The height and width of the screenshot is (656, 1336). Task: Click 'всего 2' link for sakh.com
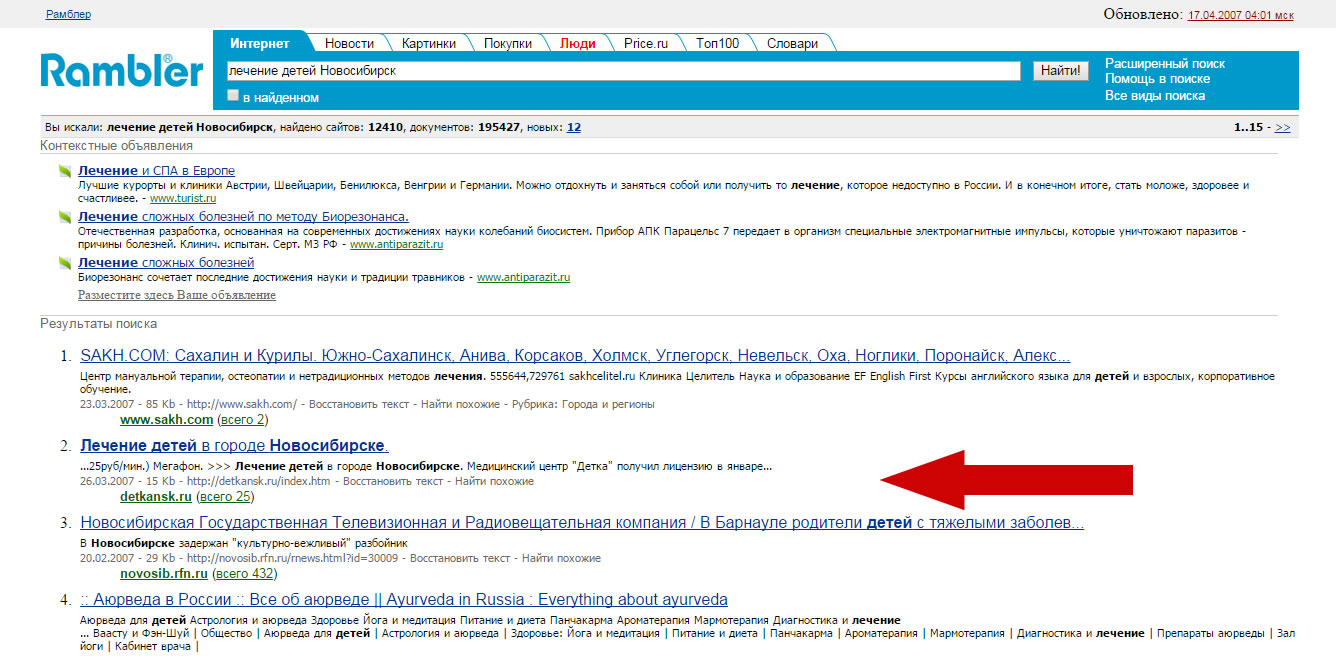pos(242,420)
